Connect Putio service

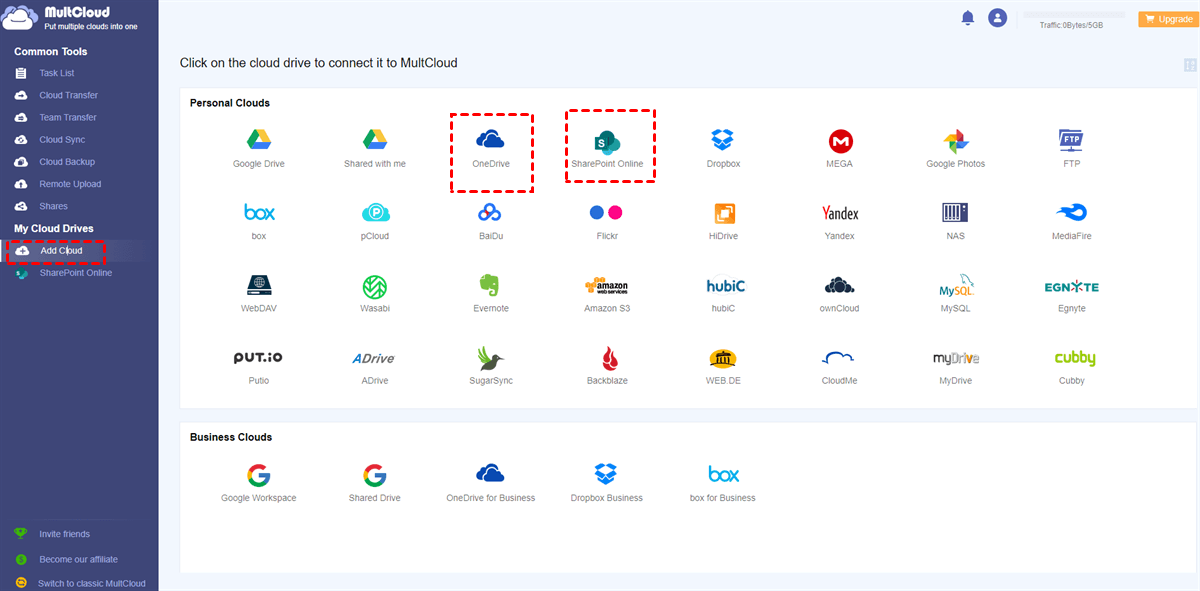[x=259, y=366]
